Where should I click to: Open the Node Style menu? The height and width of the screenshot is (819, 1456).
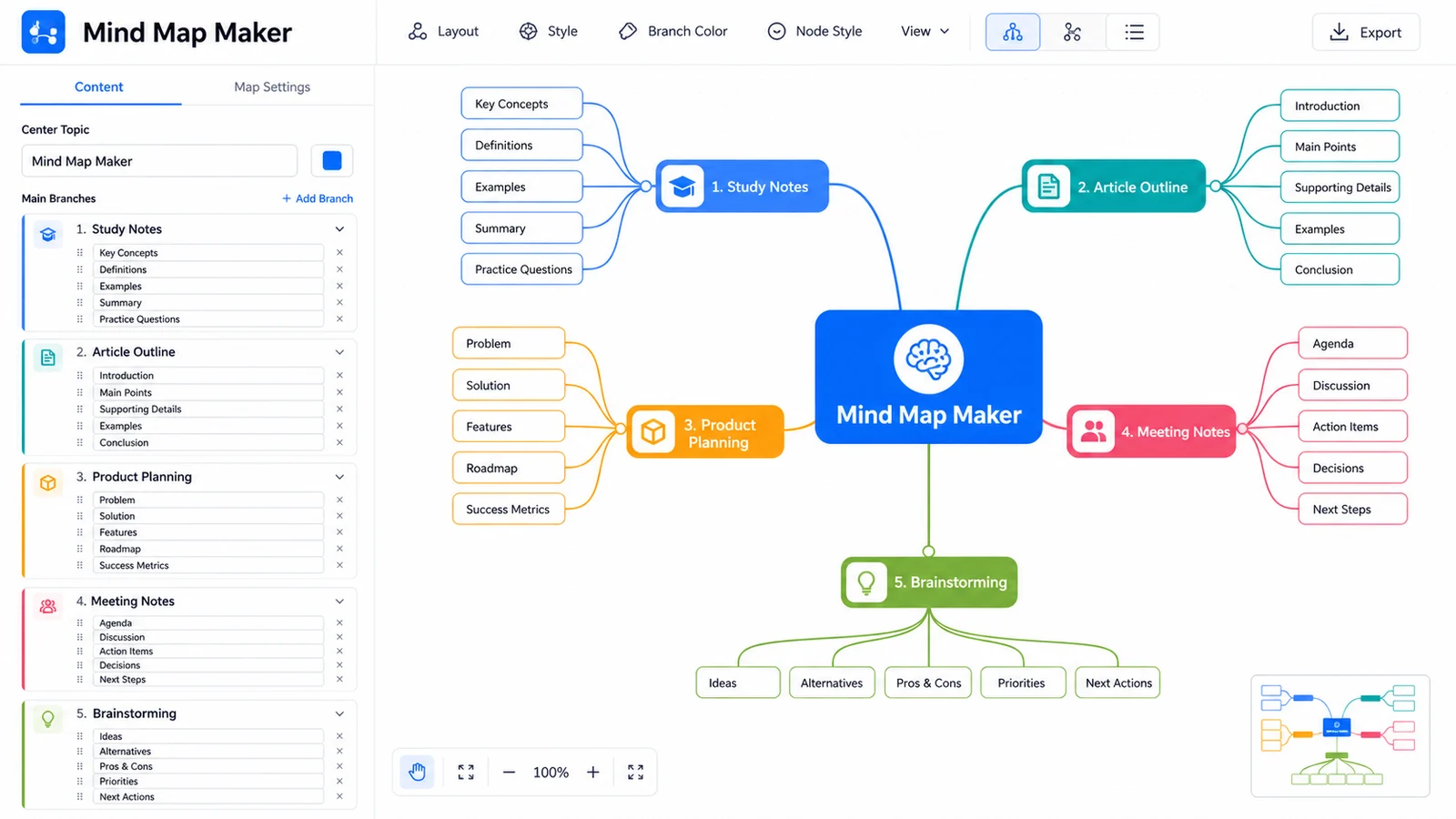815,31
